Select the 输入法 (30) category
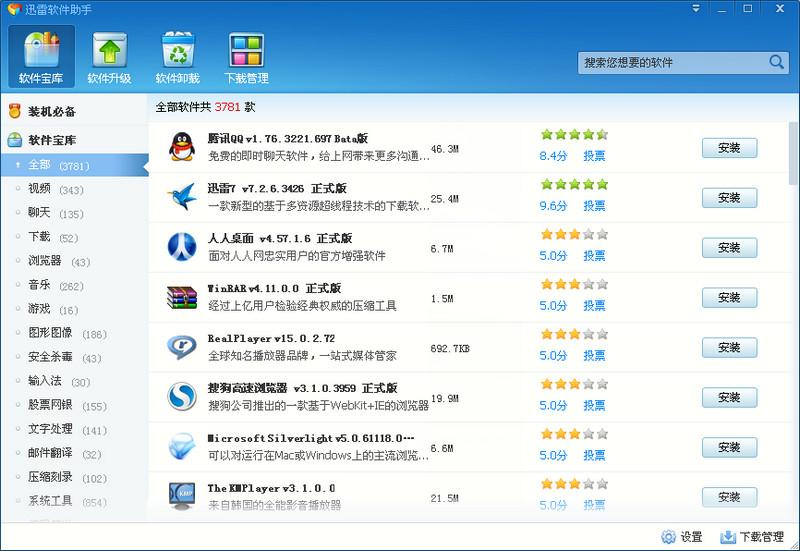Viewport: 800px width, 551px height. tap(74, 381)
